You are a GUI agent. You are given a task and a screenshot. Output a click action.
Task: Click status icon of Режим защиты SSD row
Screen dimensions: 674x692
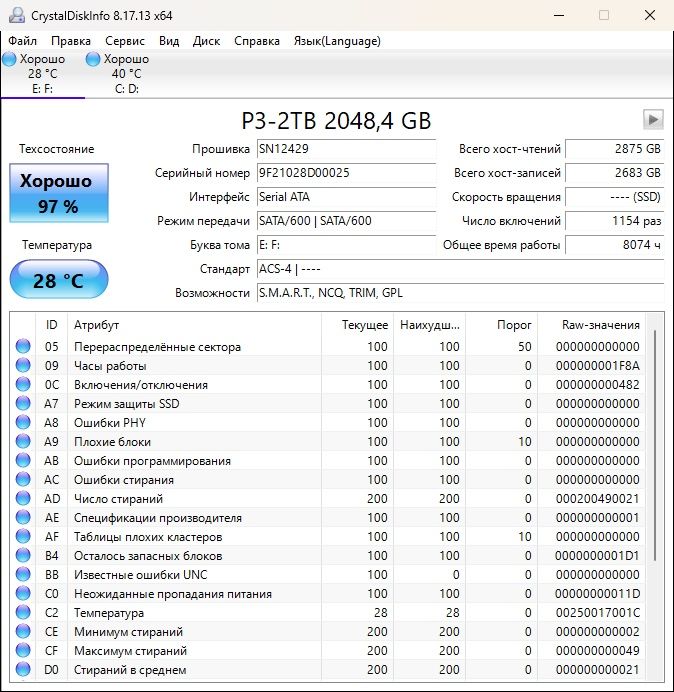pos(23,403)
